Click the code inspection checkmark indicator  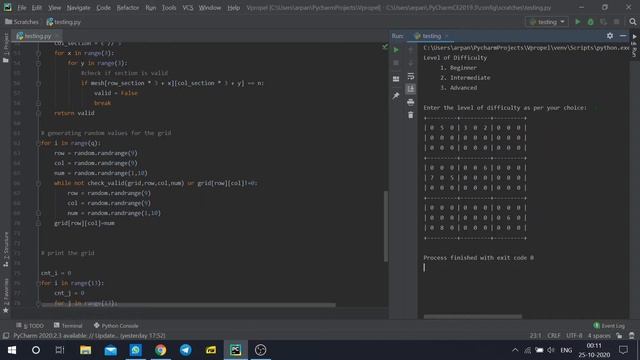(x=384, y=47)
